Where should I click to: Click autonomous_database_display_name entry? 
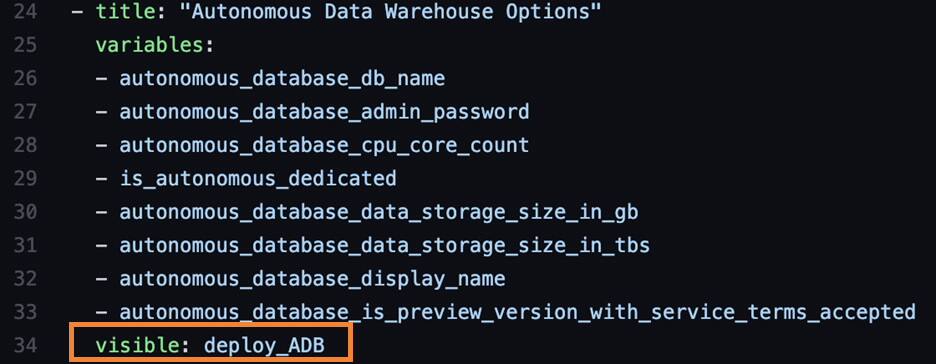[x=312, y=279]
